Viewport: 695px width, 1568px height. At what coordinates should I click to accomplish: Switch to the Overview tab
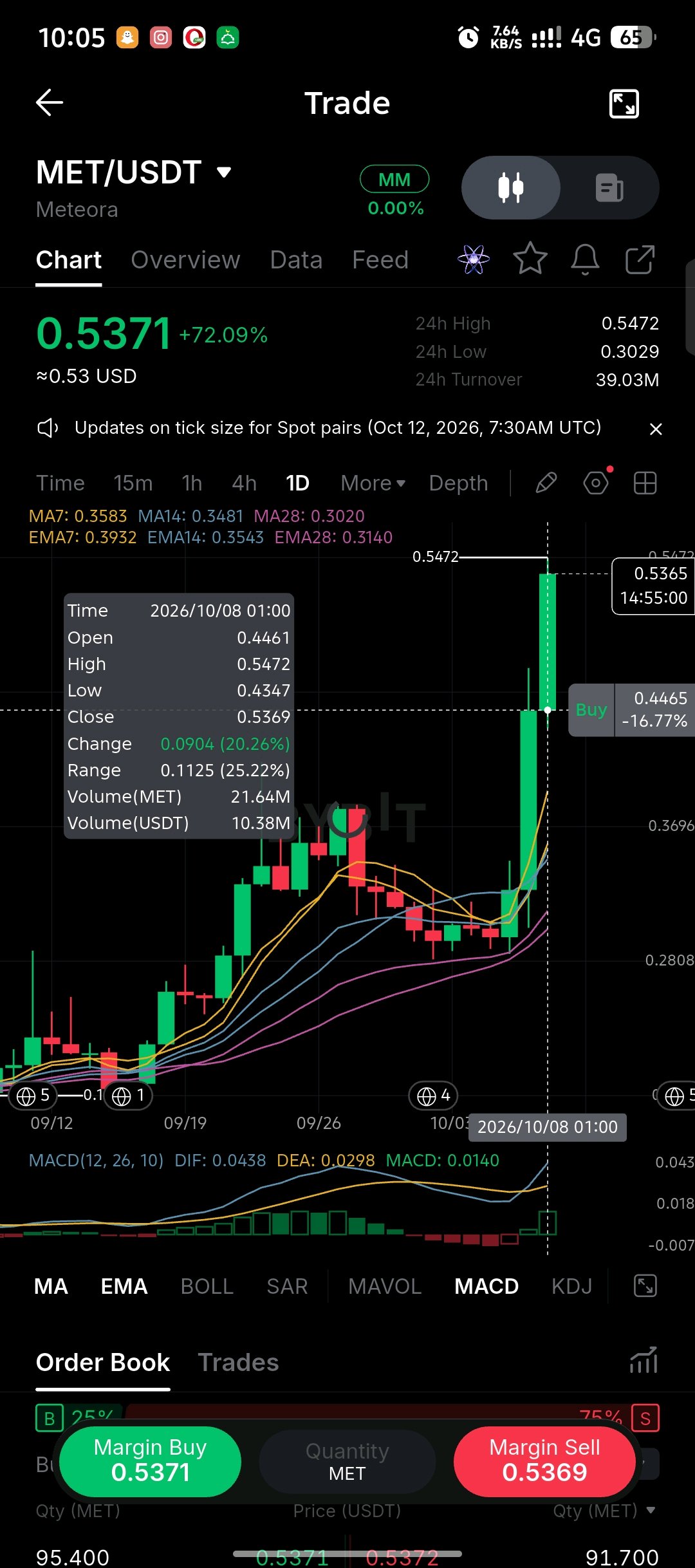click(185, 260)
